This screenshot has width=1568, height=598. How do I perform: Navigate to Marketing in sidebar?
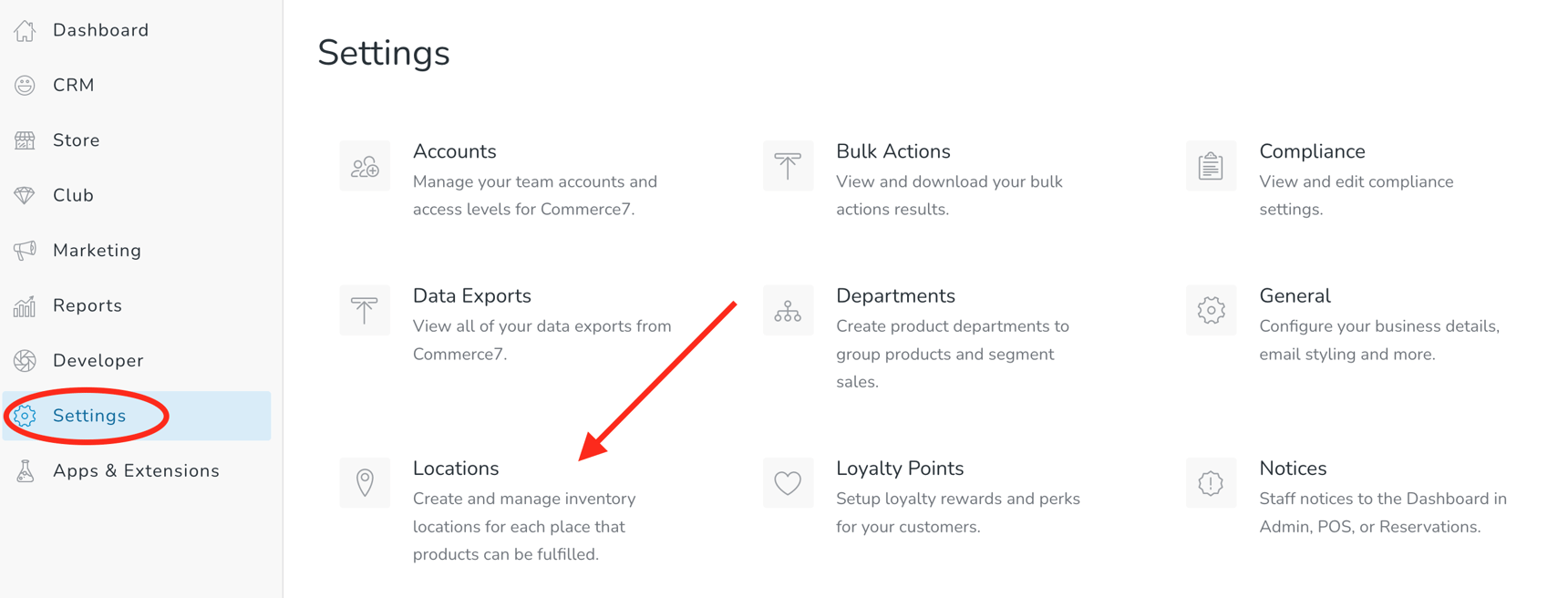(x=97, y=251)
